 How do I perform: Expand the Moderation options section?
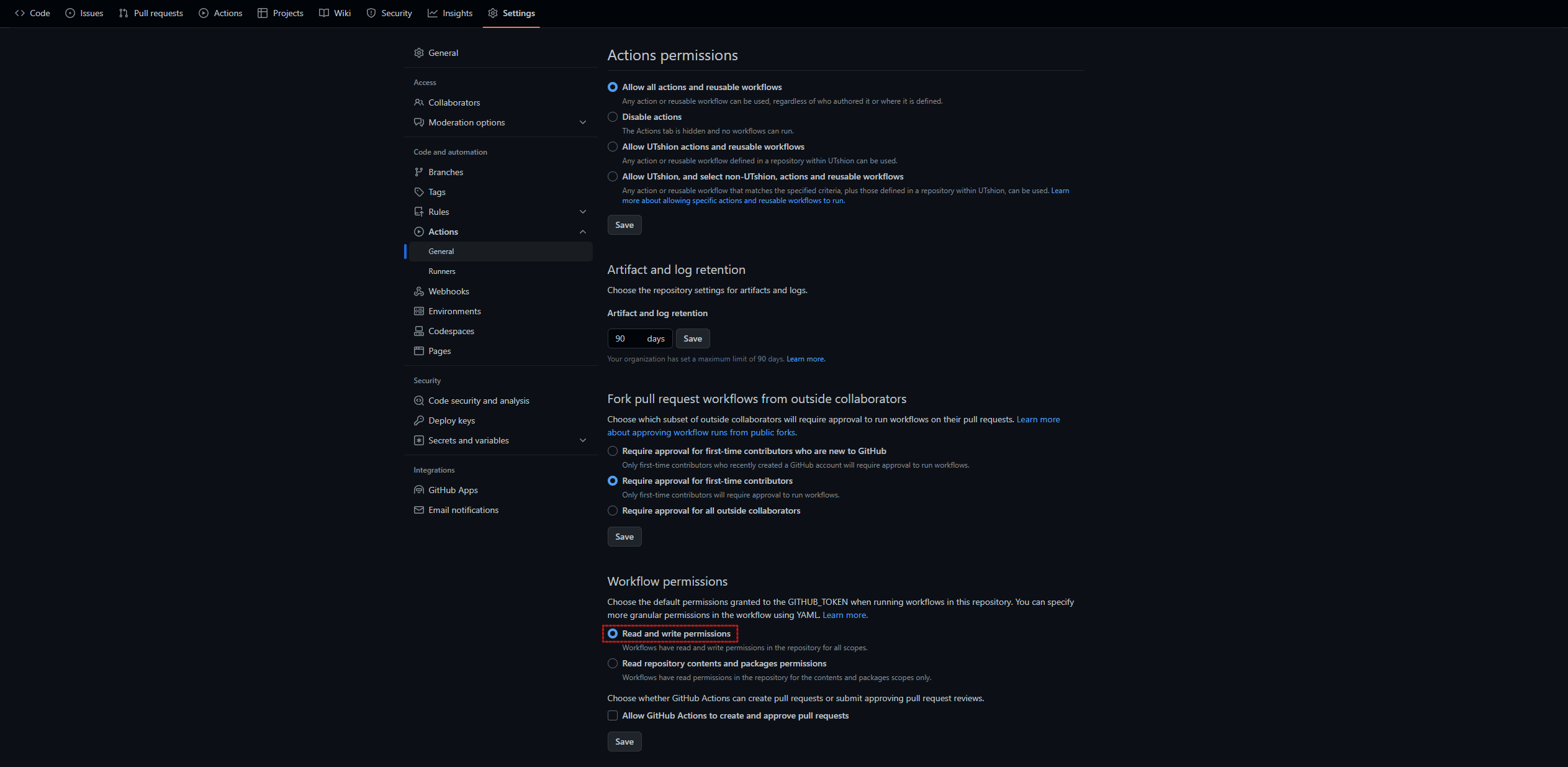(583, 122)
